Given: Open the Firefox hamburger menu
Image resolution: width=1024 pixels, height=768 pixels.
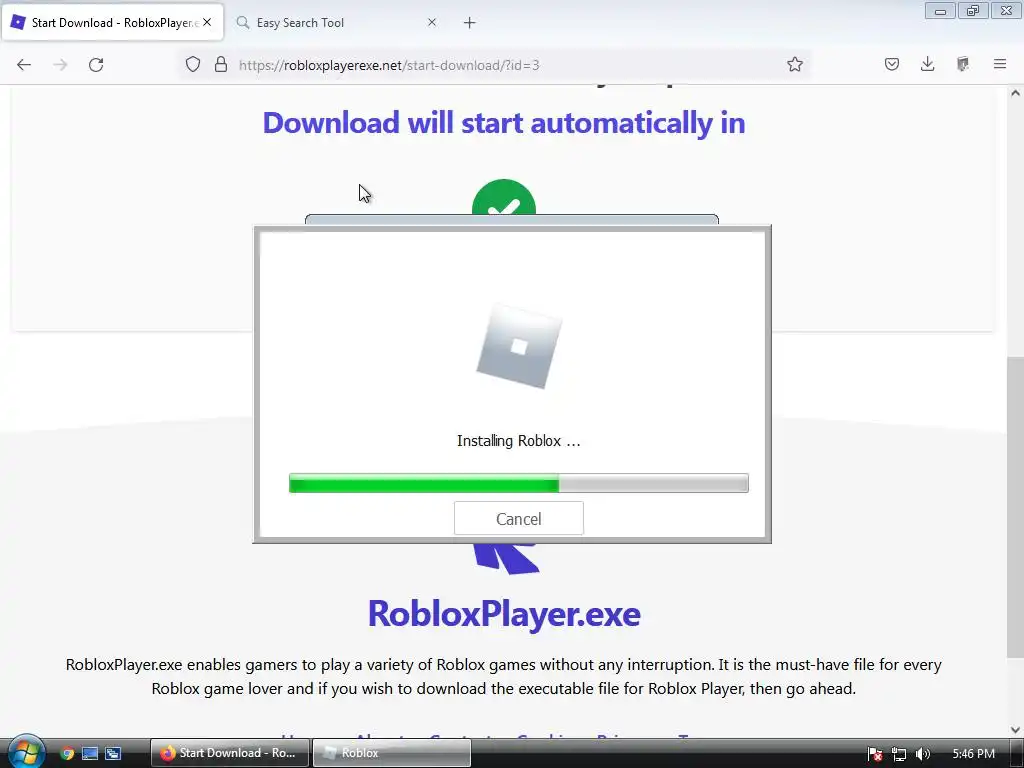Looking at the screenshot, I should pos(1000,65).
